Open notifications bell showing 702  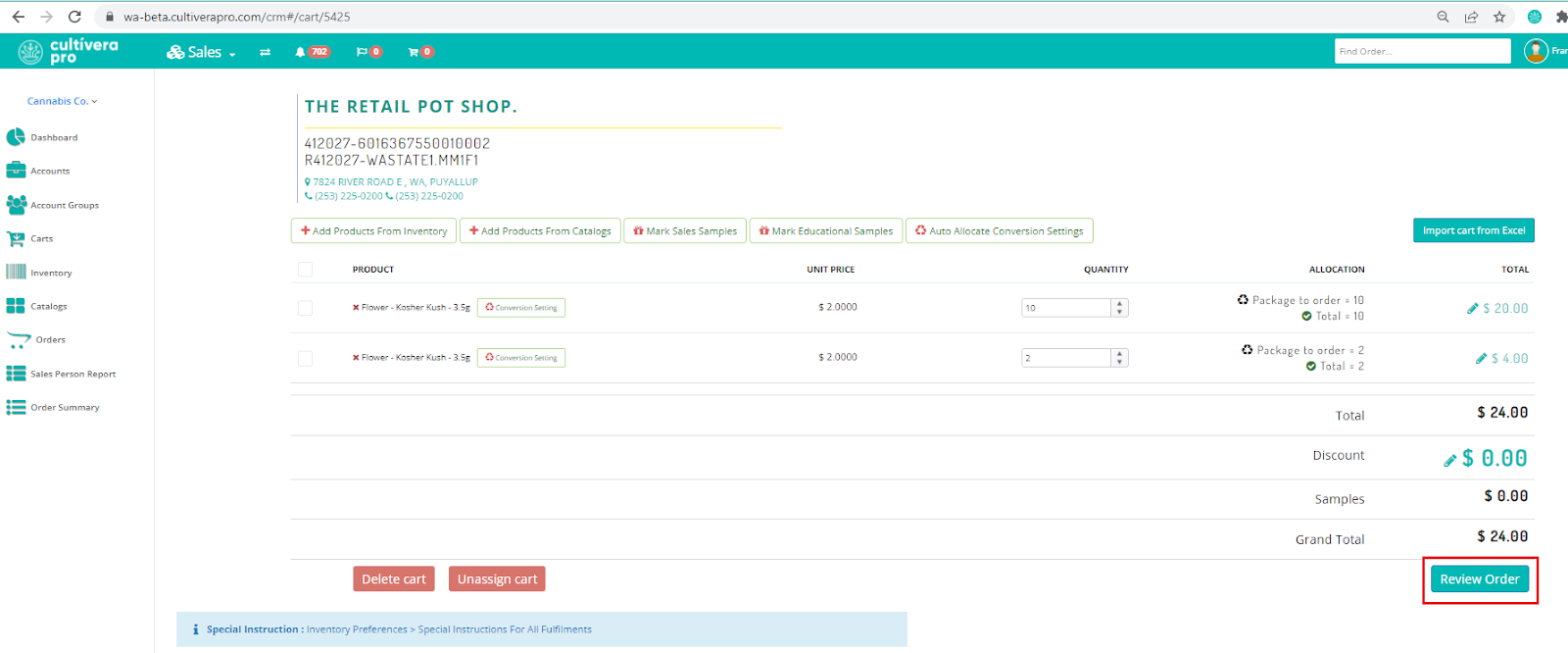point(313,52)
